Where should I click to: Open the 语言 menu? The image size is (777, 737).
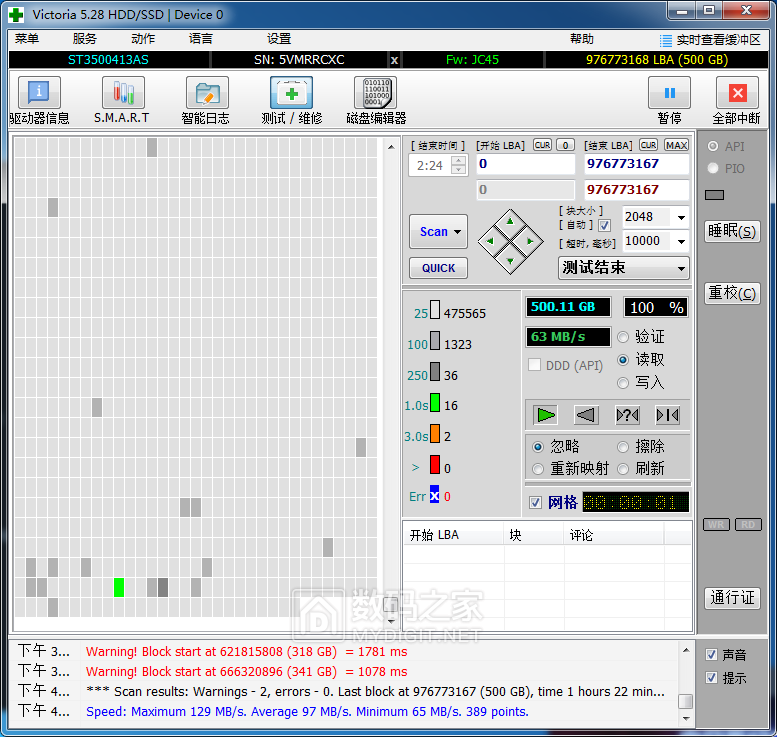(201, 39)
